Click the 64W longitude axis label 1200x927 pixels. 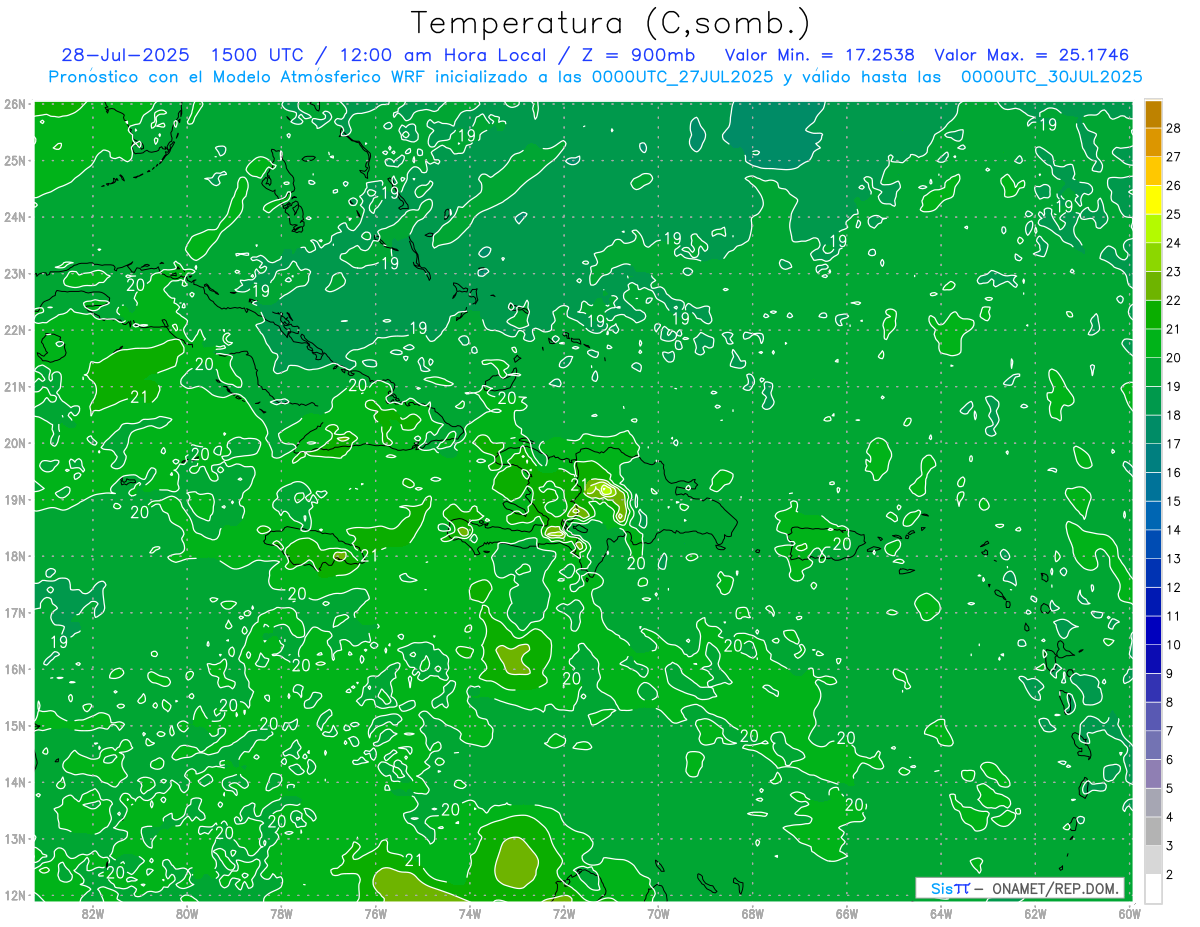[940, 913]
